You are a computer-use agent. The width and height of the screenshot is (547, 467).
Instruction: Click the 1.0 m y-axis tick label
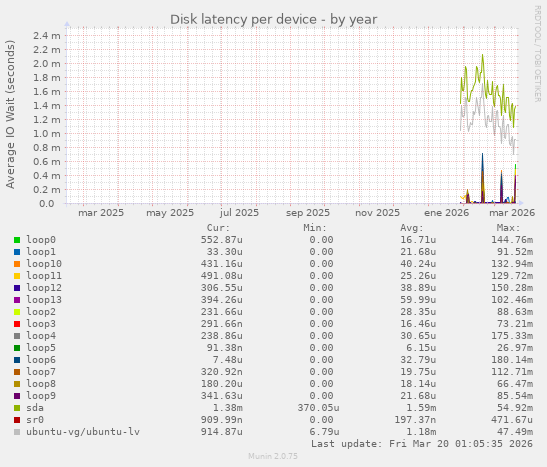(x=47, y=134)
